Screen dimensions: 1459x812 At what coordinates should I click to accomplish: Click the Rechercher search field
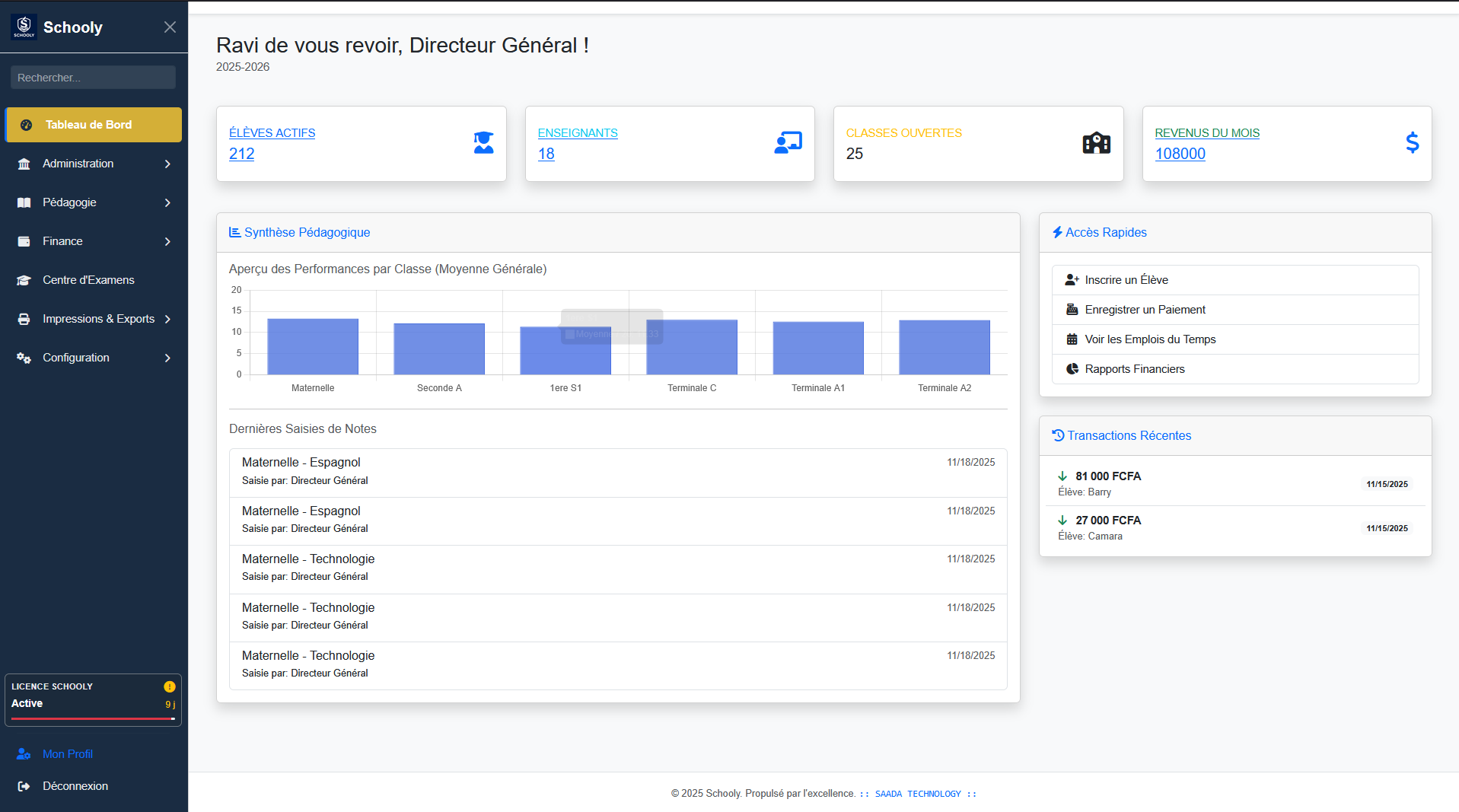tap(93, 78)
